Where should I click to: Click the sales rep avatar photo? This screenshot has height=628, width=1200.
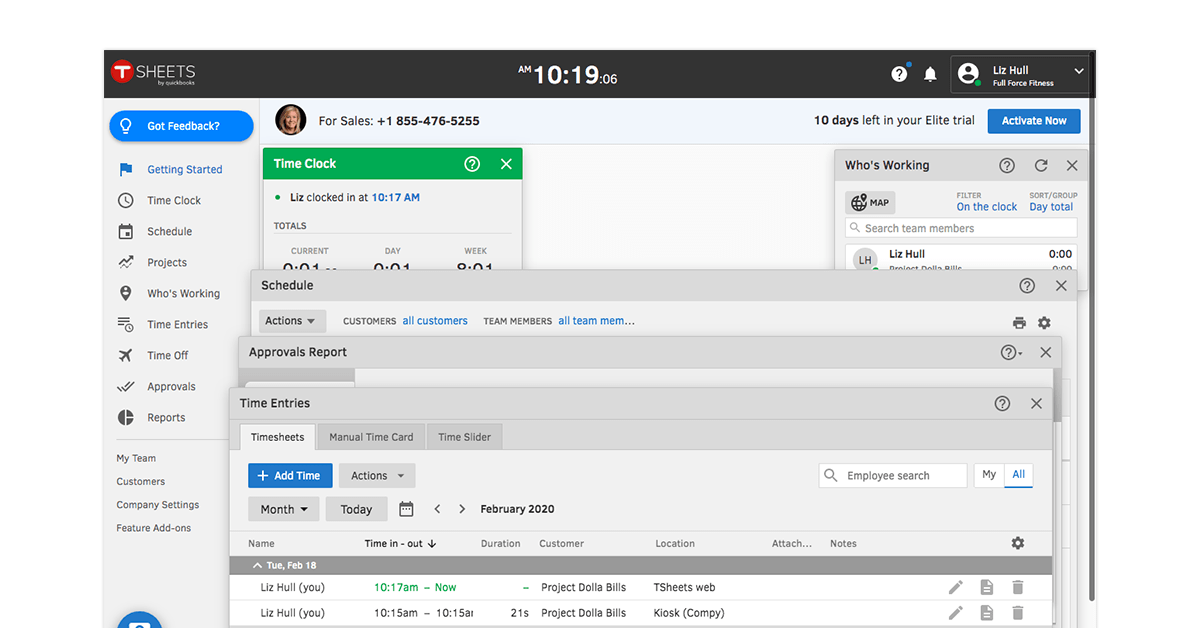click(x=291, y=120)
